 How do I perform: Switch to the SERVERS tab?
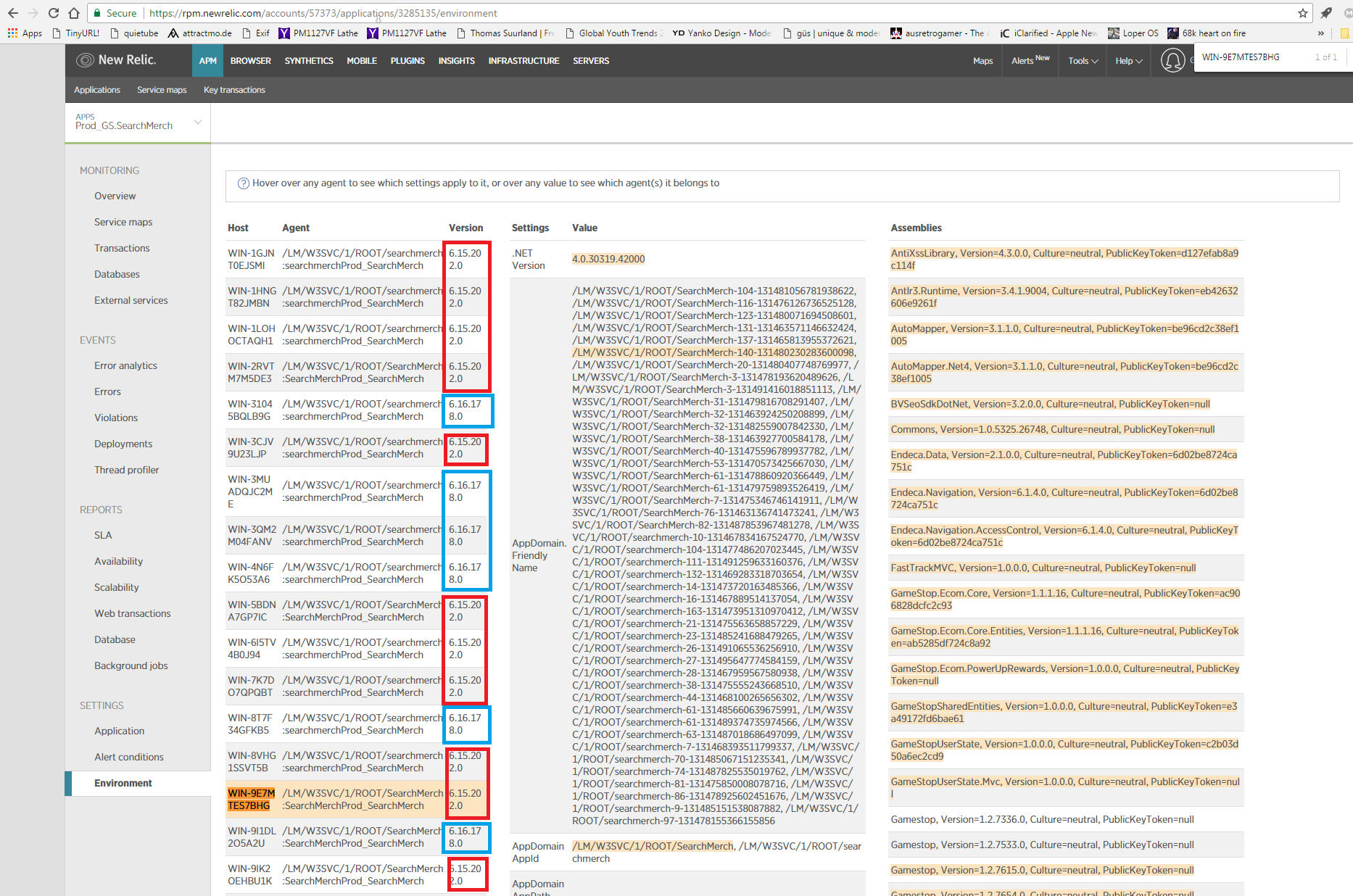591,61
